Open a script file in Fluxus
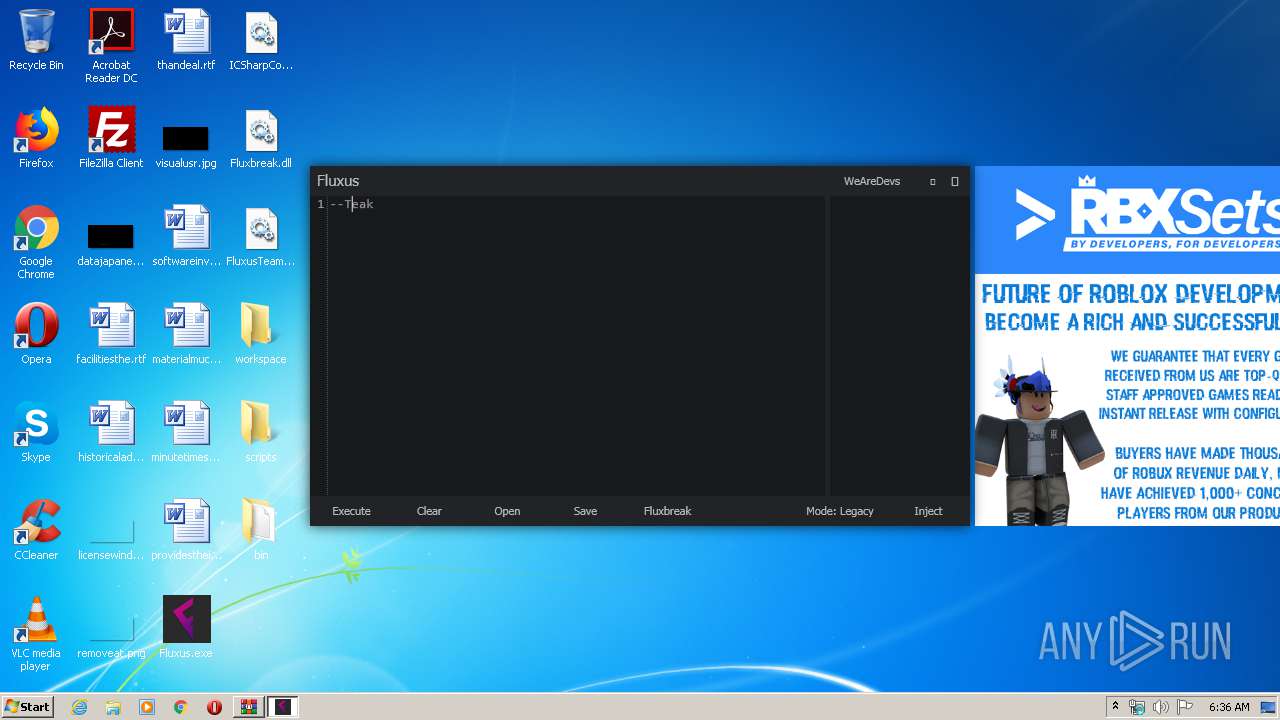 click(x=507, y=511)
